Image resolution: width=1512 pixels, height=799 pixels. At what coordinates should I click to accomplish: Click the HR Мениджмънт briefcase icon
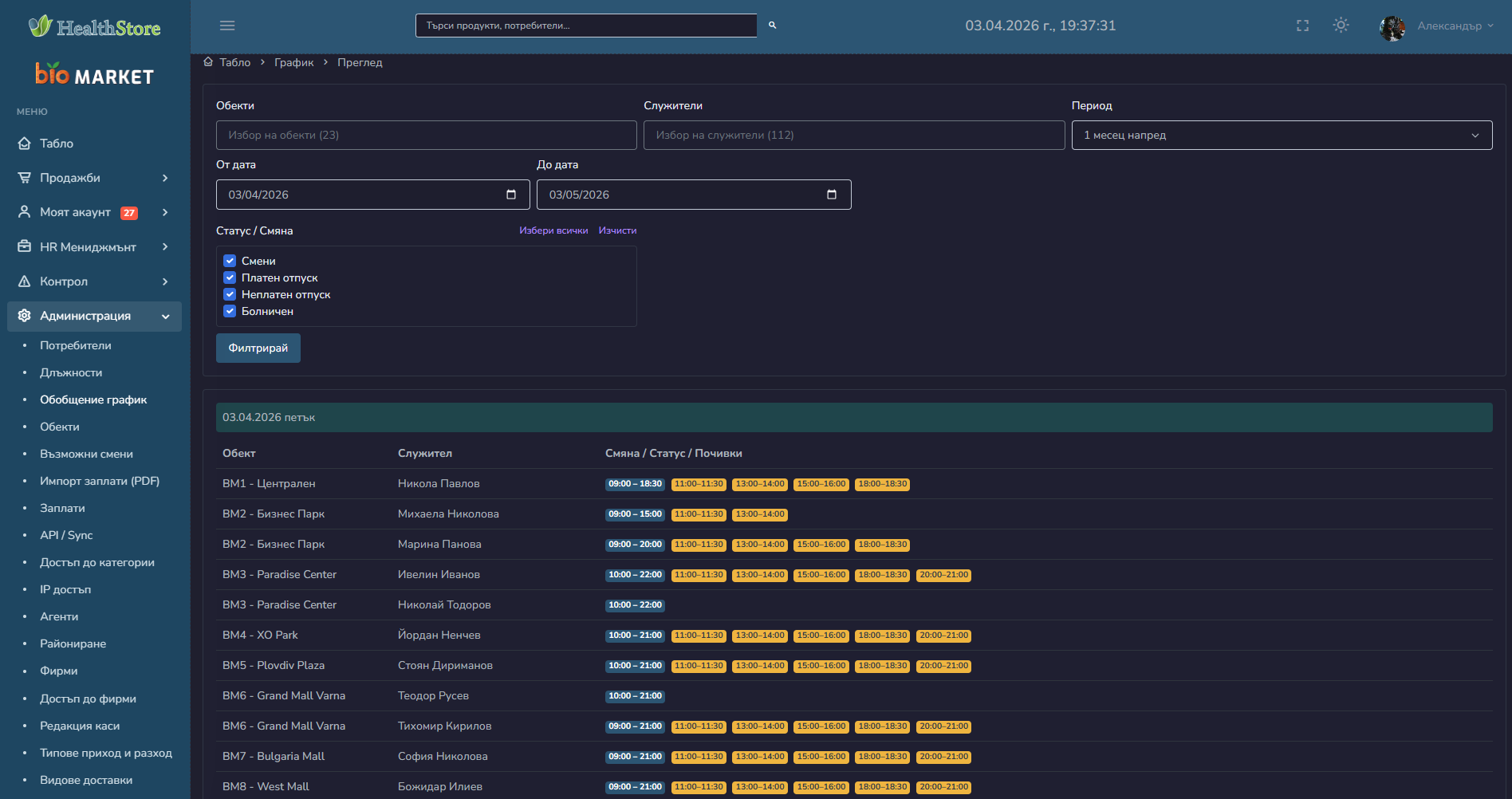pyautogui.click(x=25, y=247)
